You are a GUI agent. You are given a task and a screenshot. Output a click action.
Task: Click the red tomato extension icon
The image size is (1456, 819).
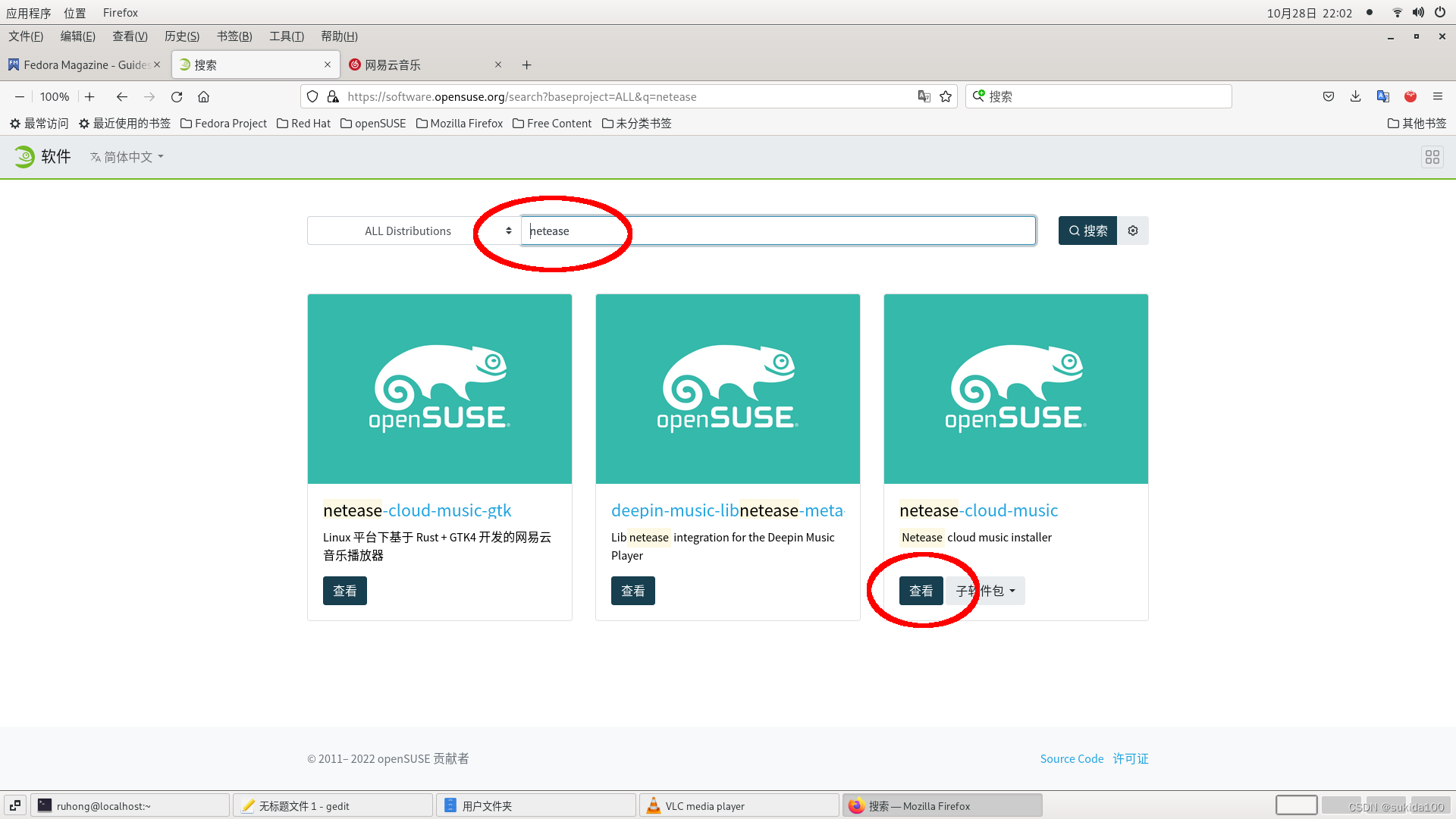pos(1410,96)
